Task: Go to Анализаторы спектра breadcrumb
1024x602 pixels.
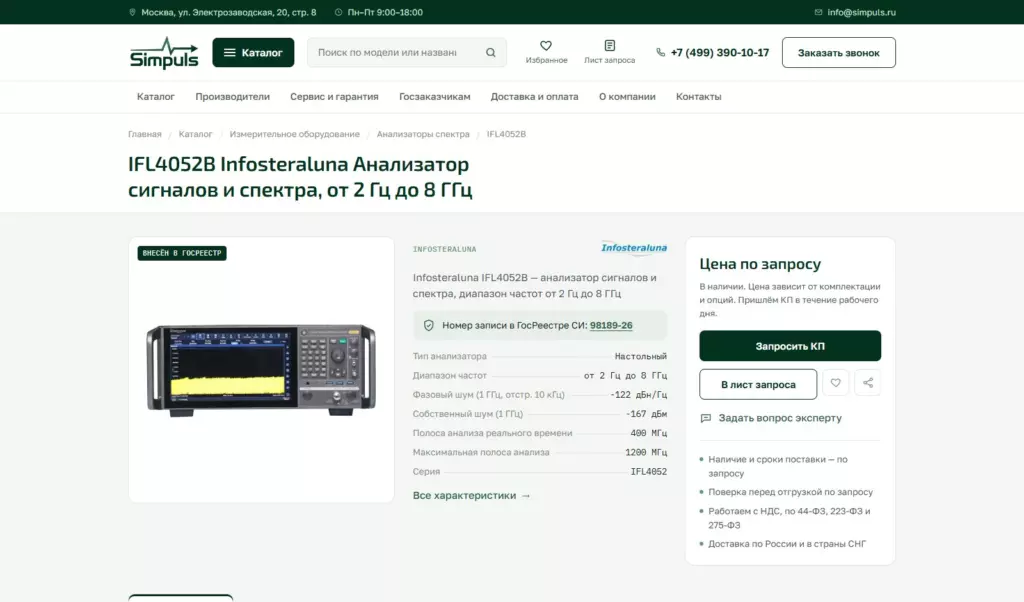Action: [423, 135]
